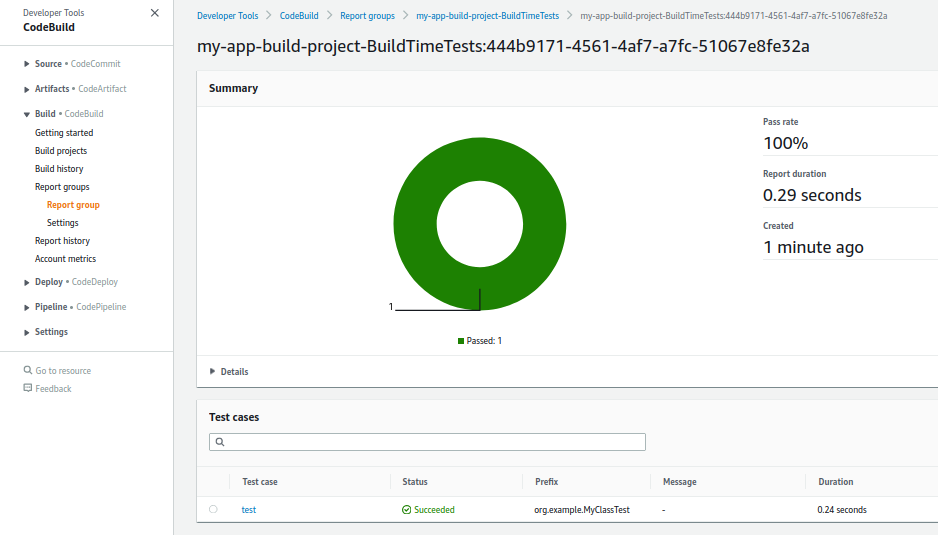This screenshot has width=938, height=535.
Task: Click the search magnifier icon in Test cases
Action: pyautogui.click(x=218, y=442)
